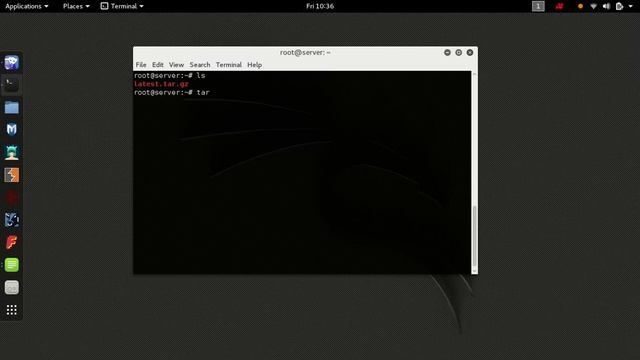
Task: Open Burp Suite orange dock icon
Action: point(11,175)
